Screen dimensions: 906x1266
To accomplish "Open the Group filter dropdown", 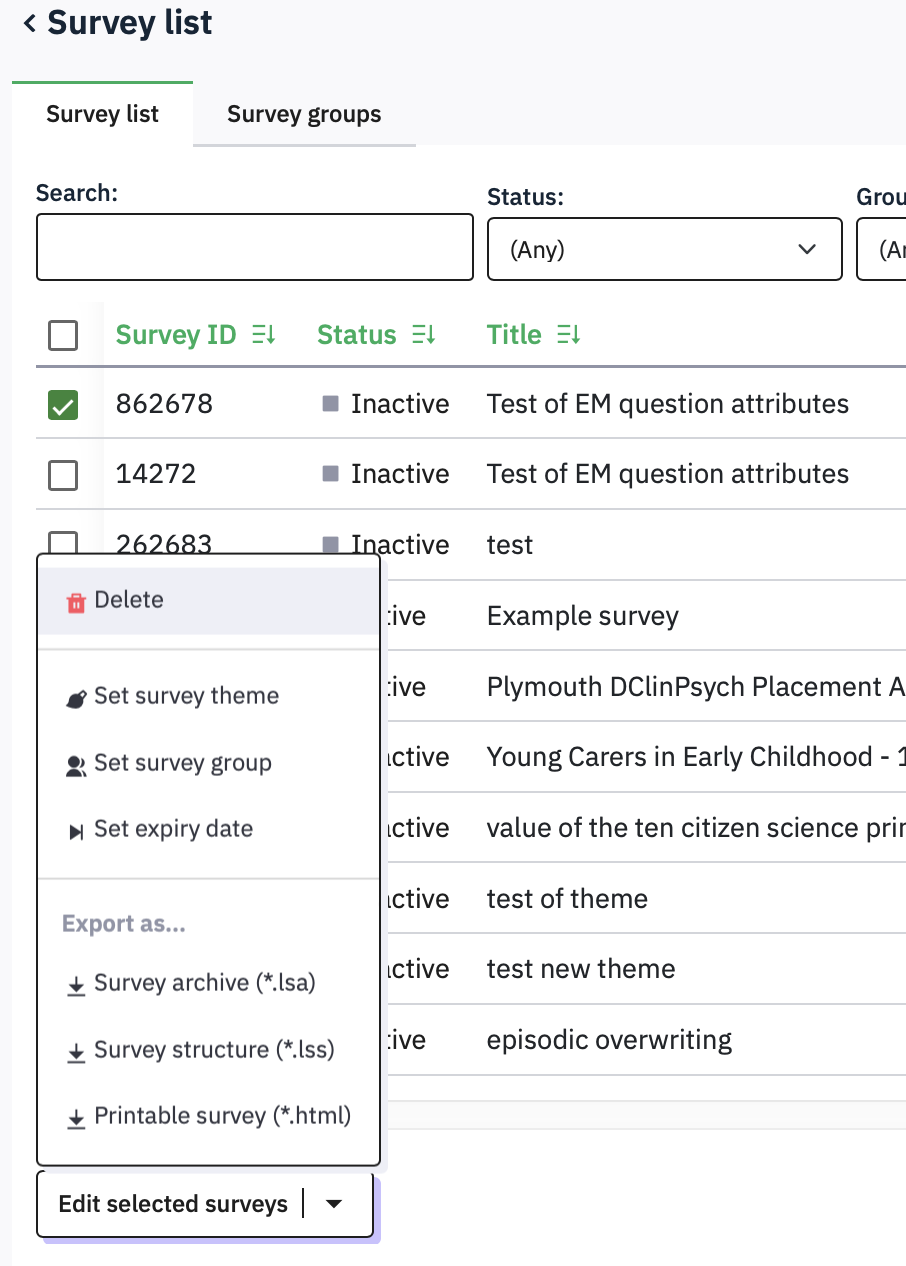I will point(882,249).
